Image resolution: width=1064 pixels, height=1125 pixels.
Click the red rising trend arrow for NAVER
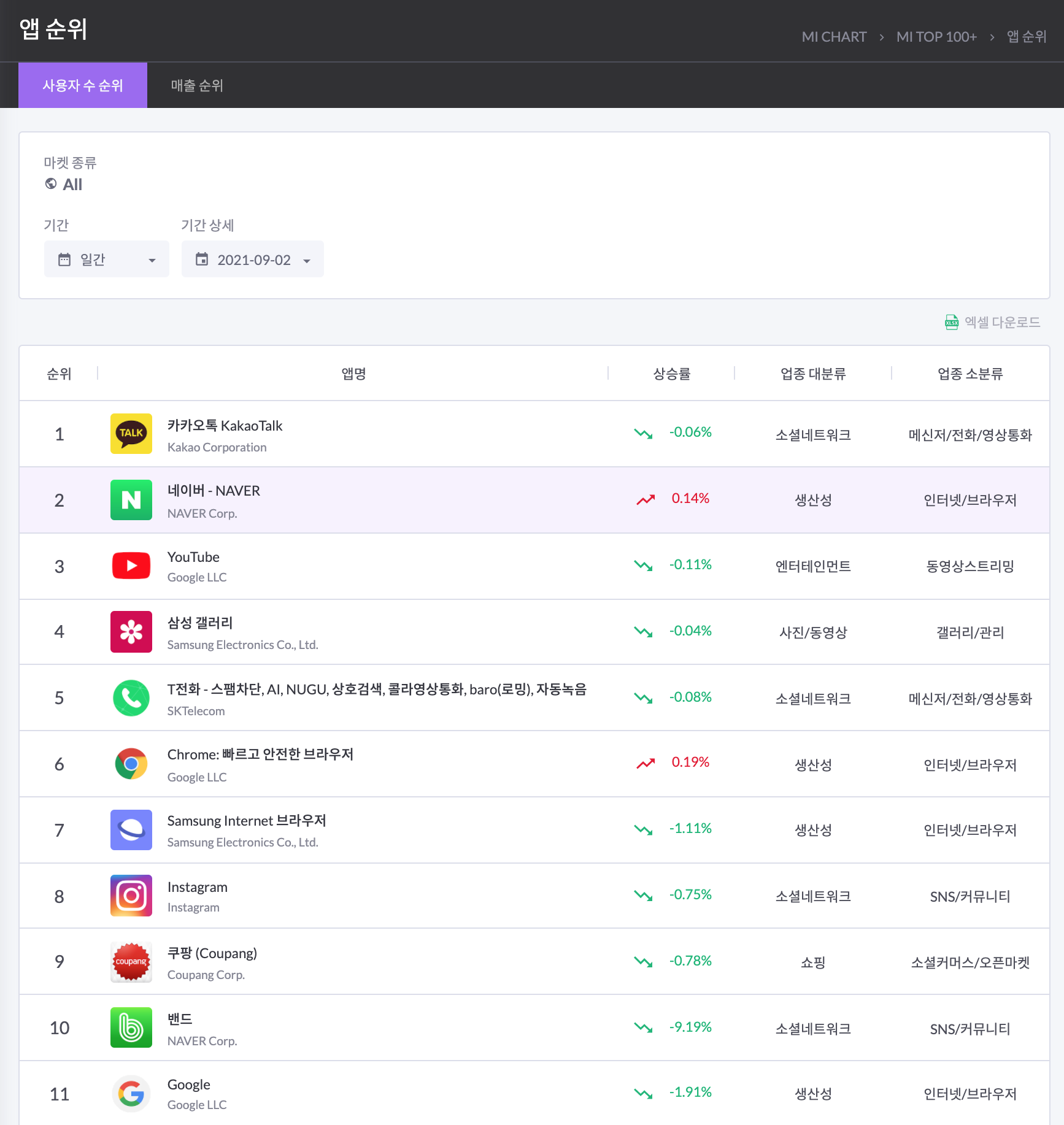646,499
